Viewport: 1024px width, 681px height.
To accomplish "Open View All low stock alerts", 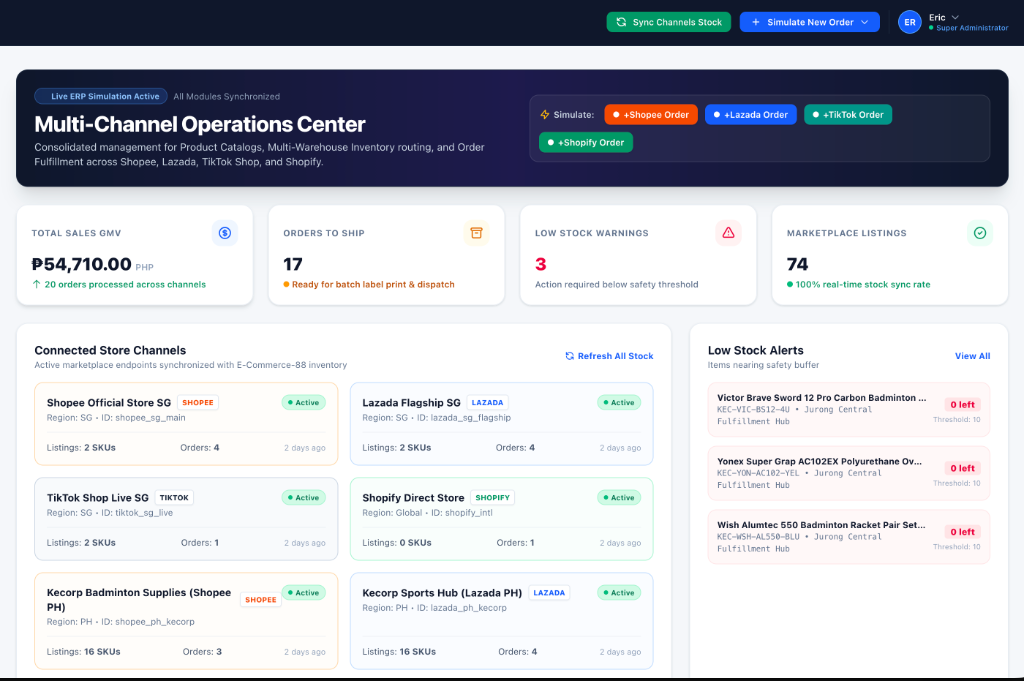I will (972, 356).
